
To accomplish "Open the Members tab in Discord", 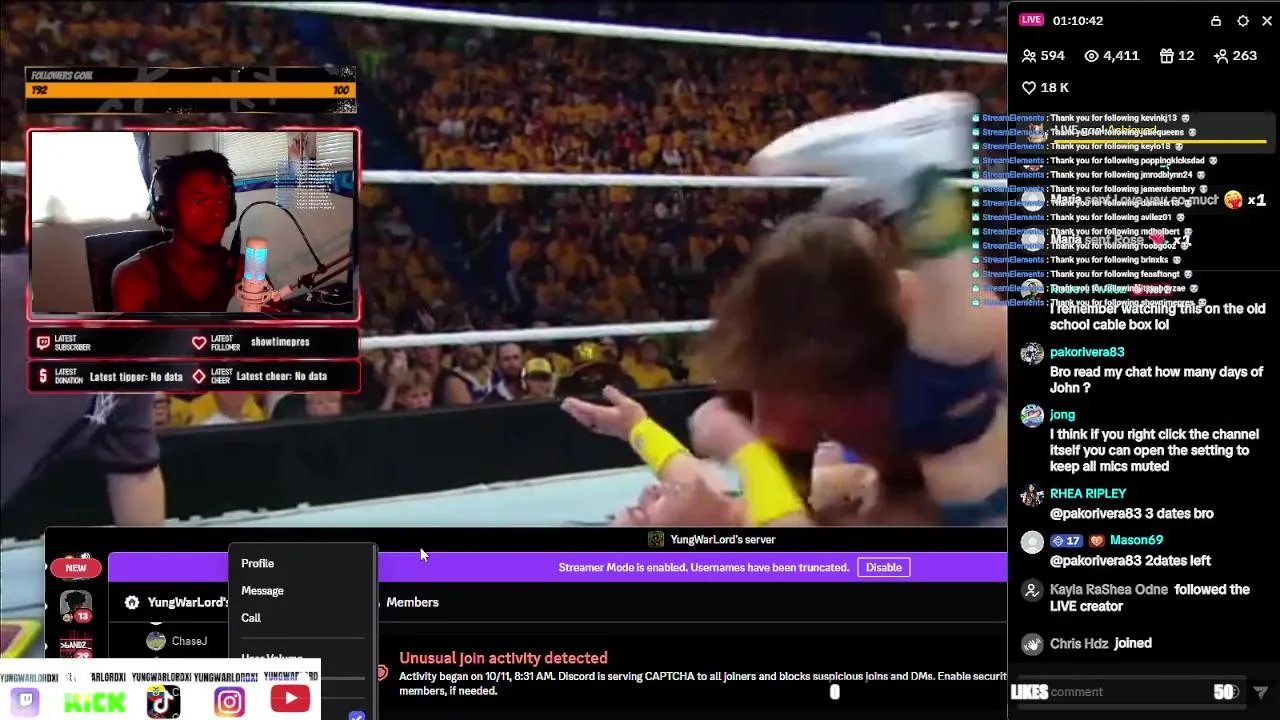I will (x=412, y=602).
